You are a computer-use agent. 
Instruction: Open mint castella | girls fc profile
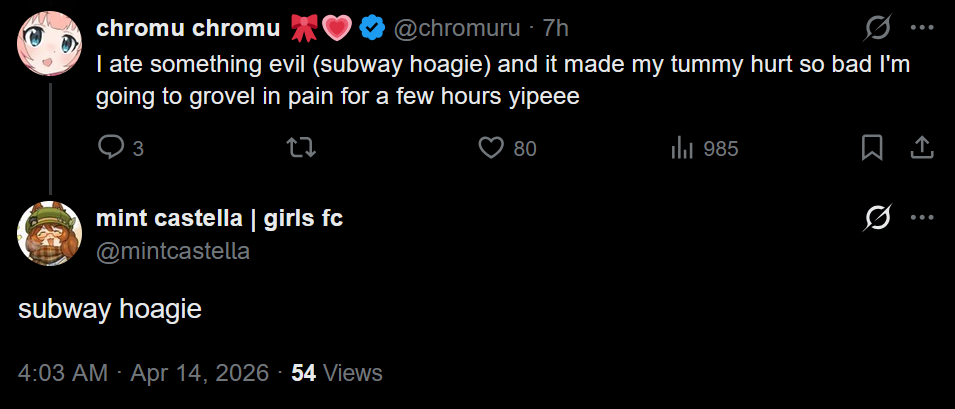coord(219,218)
